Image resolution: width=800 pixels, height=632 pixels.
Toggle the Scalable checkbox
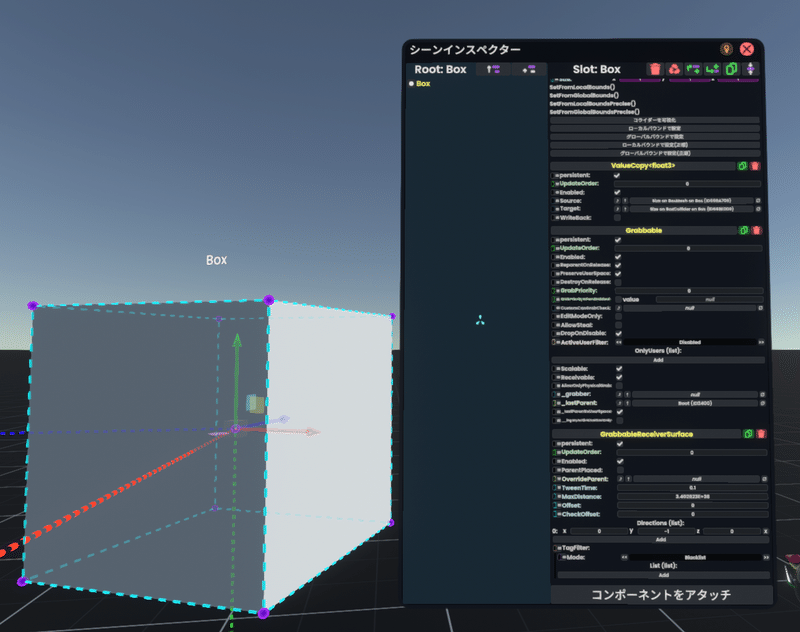point(619,369)
